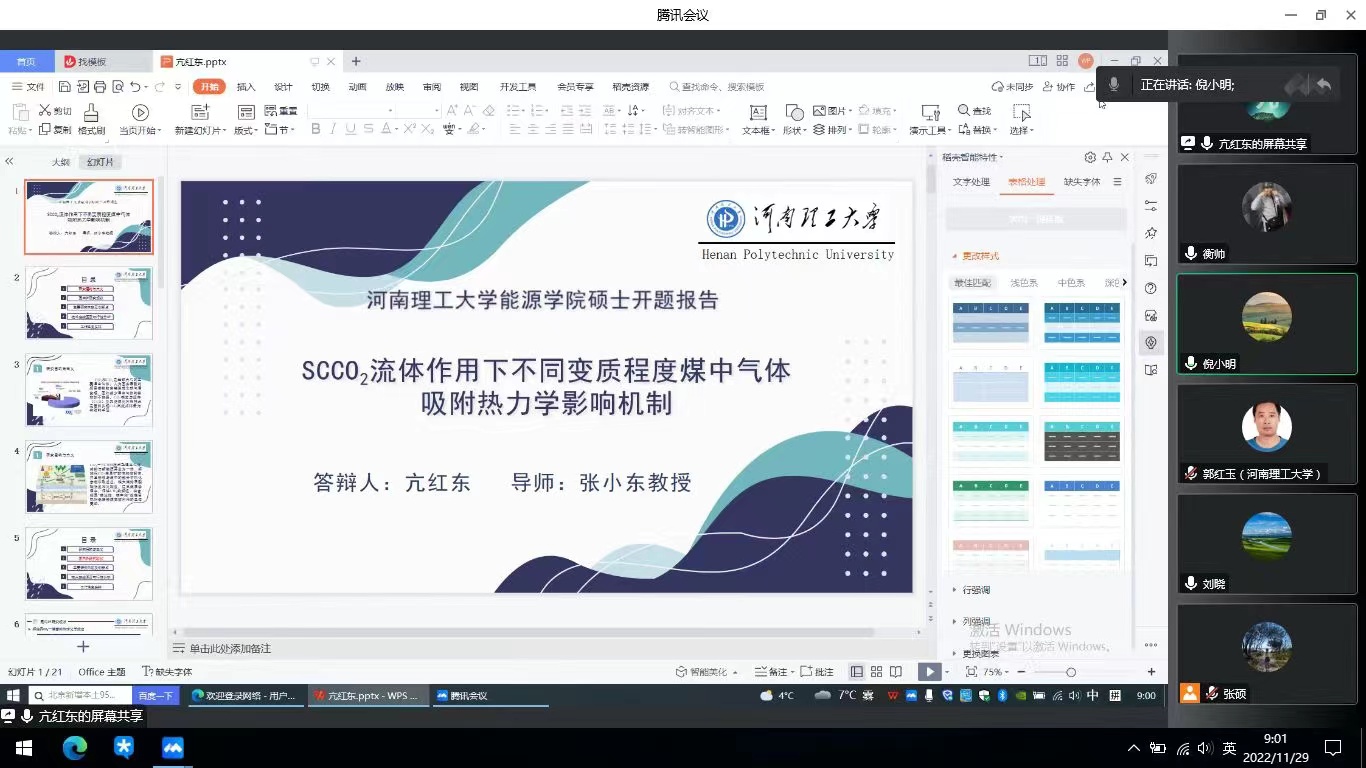Click the zoom slider handle in status bar

pyautogui.click(x=1070, y=672)
